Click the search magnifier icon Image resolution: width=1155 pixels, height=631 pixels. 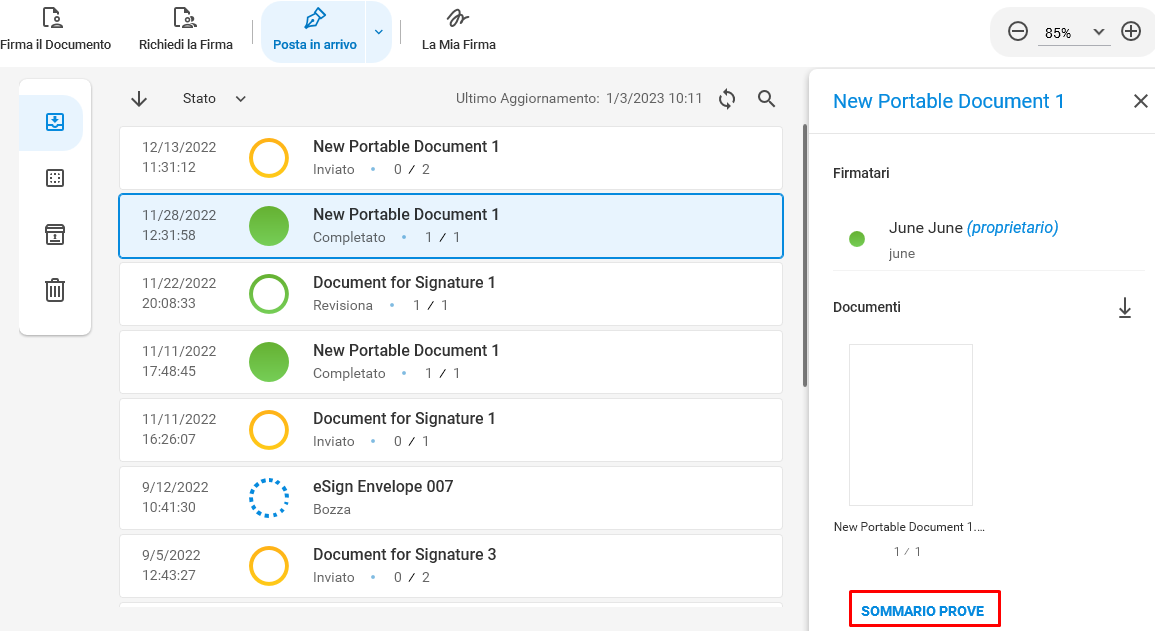(x=767, y=99)
